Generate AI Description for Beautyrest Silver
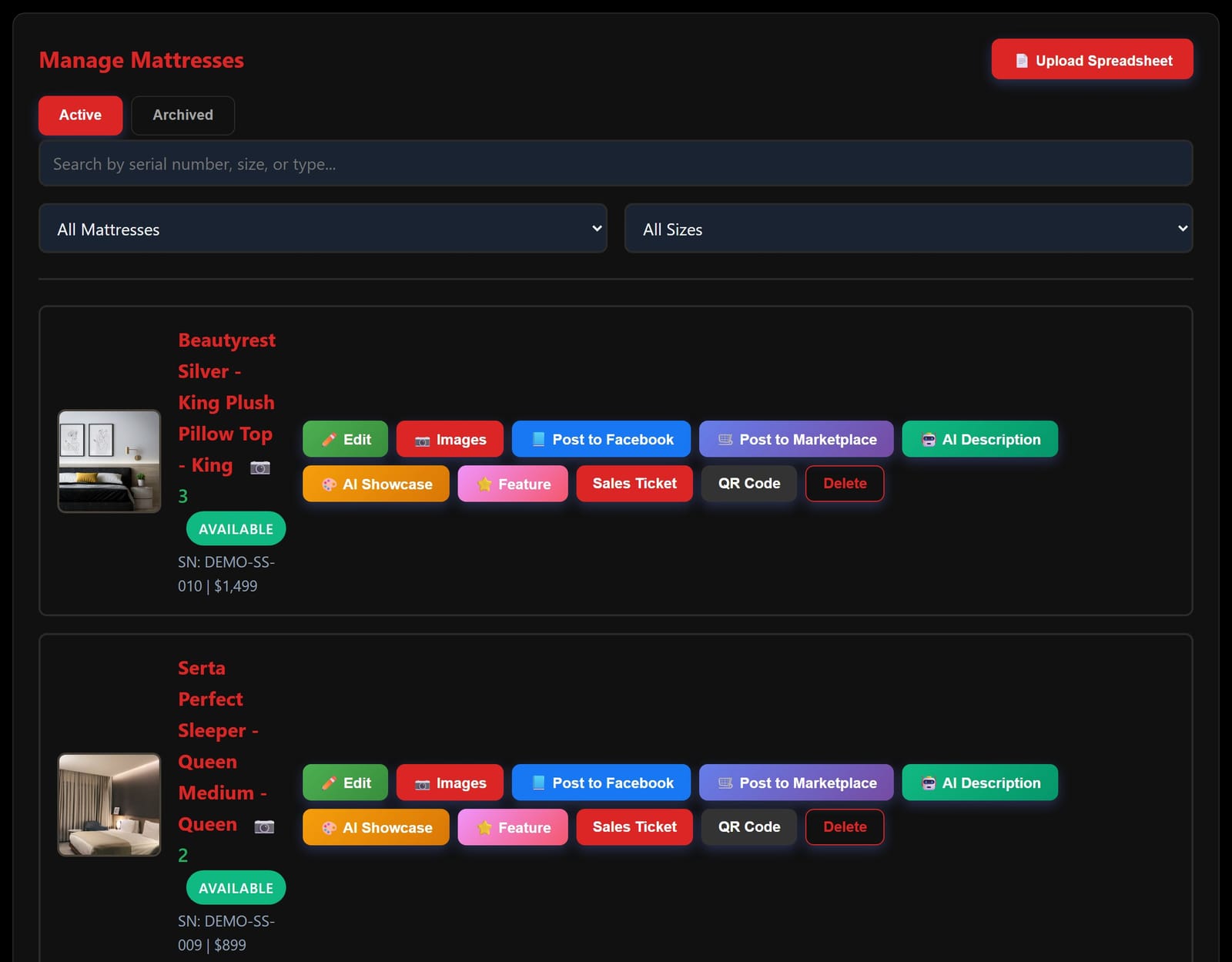 [979, 439]
